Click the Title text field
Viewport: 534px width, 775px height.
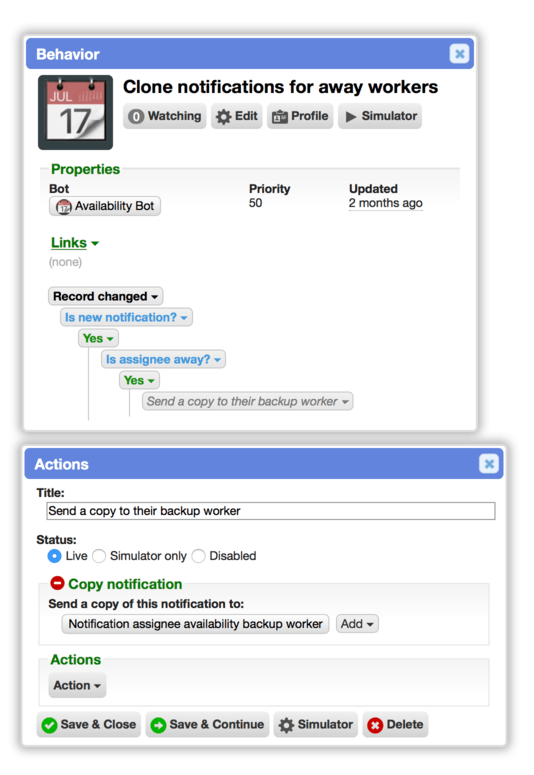pyautogui.click(x=270, y=511)
